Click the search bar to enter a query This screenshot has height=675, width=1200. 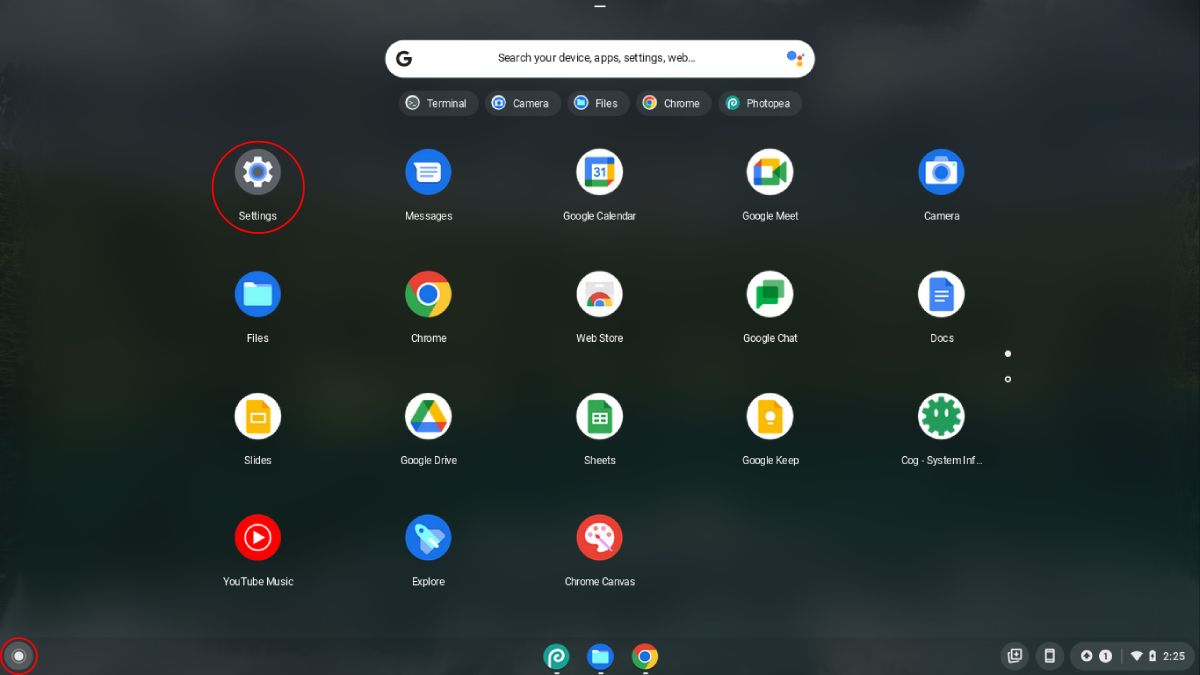599,58
